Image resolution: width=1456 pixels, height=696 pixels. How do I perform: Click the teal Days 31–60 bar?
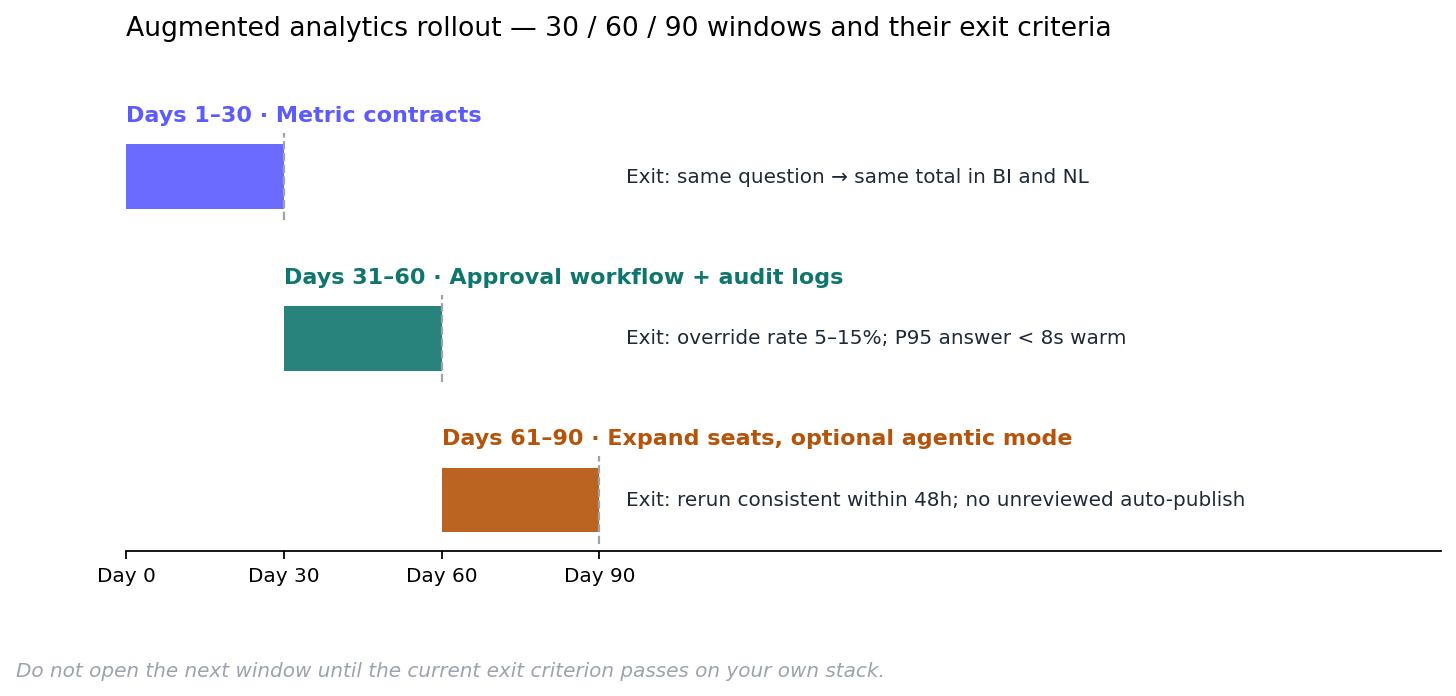(363, 338)
